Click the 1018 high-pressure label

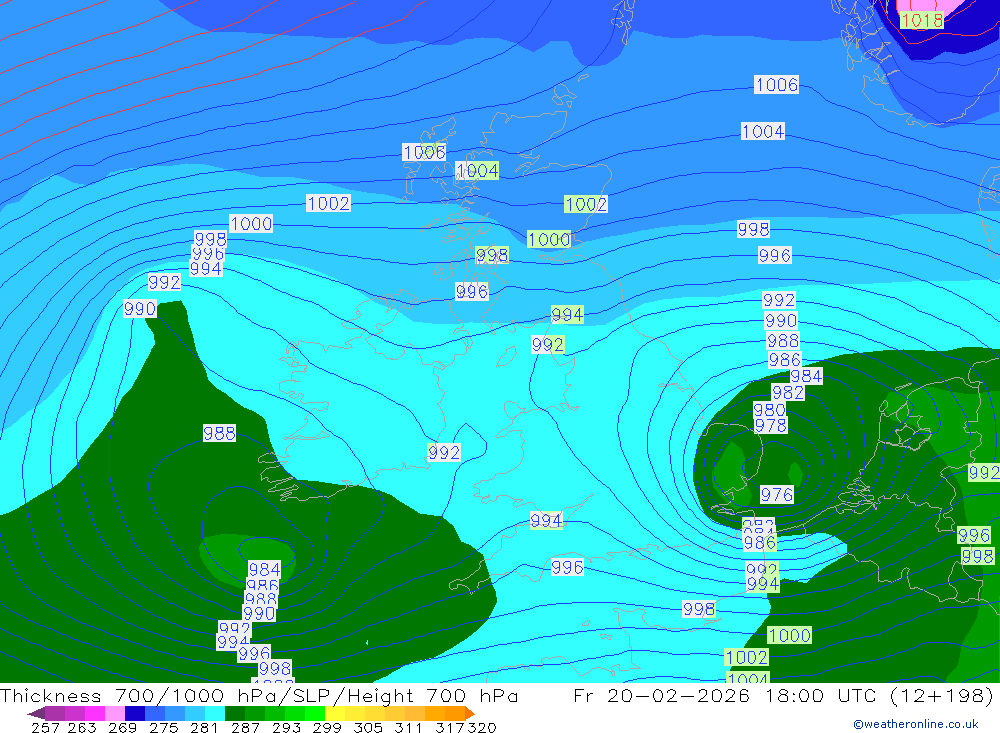pos(922,20)
